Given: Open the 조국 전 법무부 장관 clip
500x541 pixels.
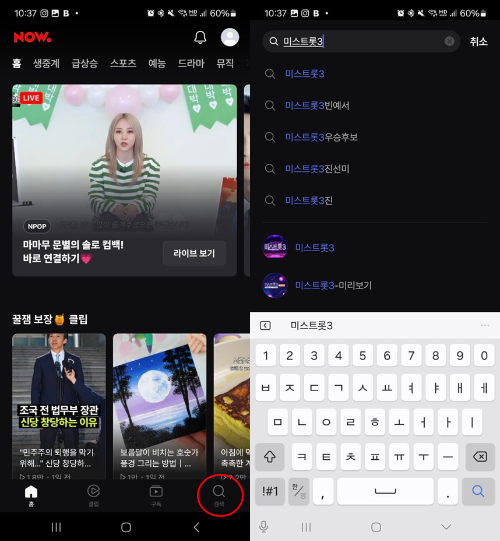Looking at the screenshot, I should pos(59,406).
